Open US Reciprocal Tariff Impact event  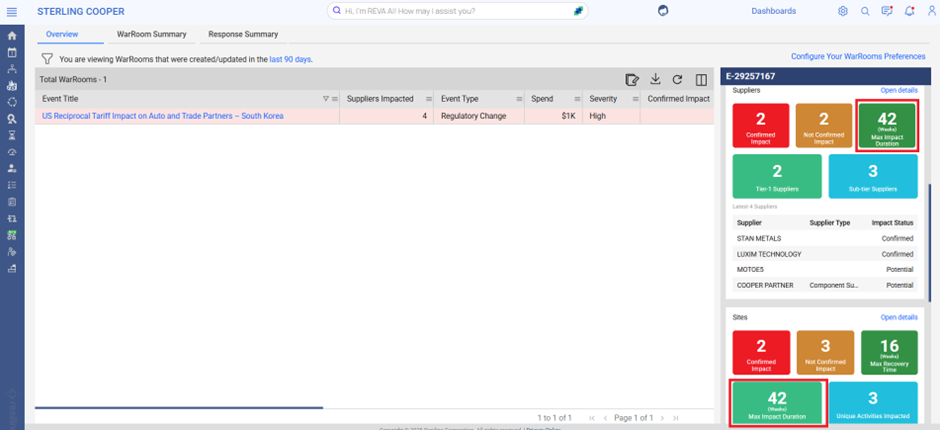162,116
